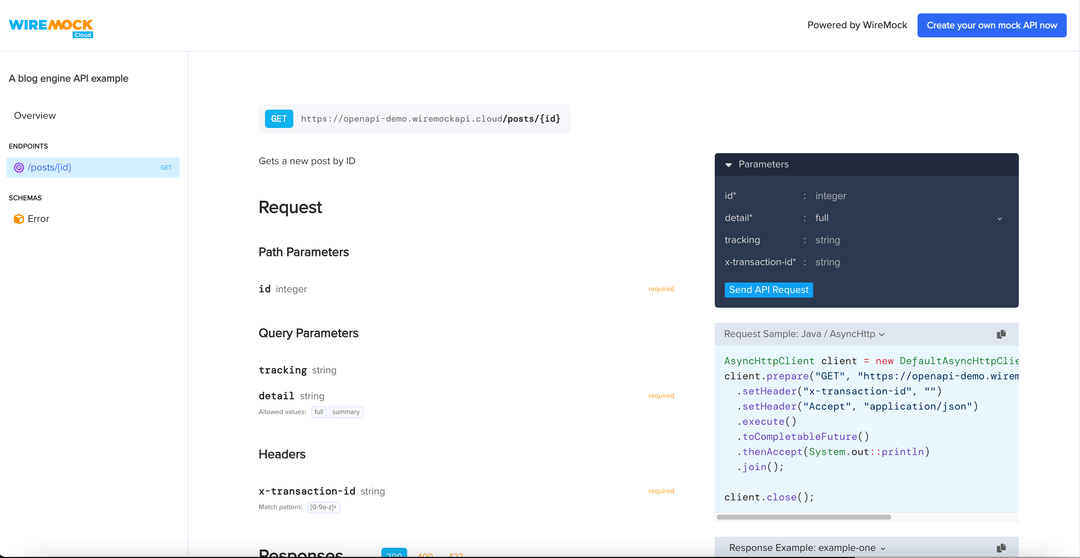Open the Response Example: example-one dropdown

click(x=807, y=548)
